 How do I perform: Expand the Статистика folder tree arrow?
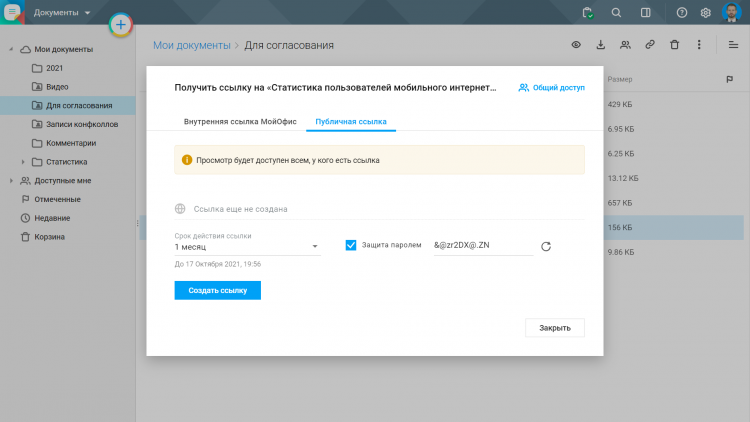(23, 161)
